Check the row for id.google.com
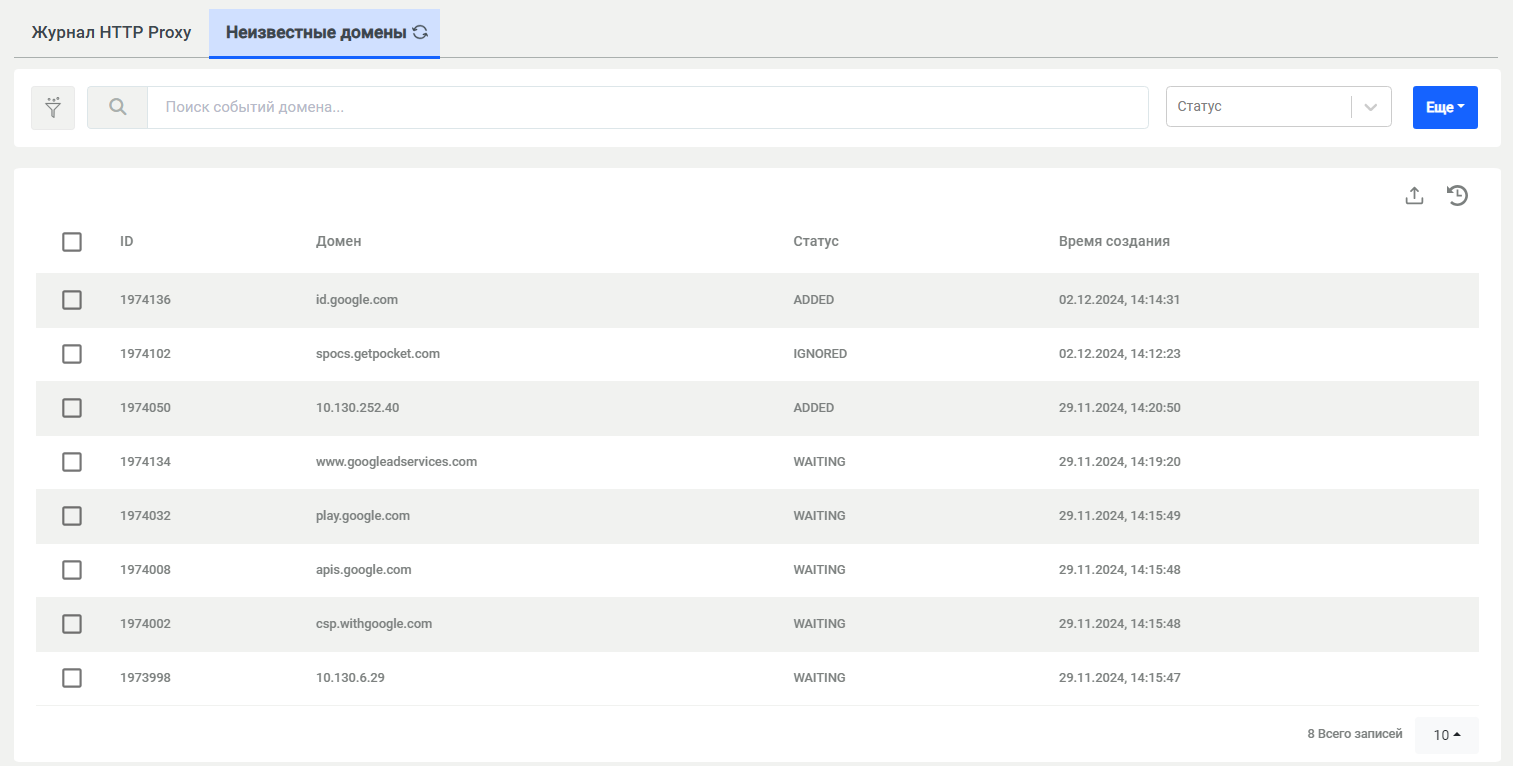This screenshot has width=1513, height=766. (72, 300)
